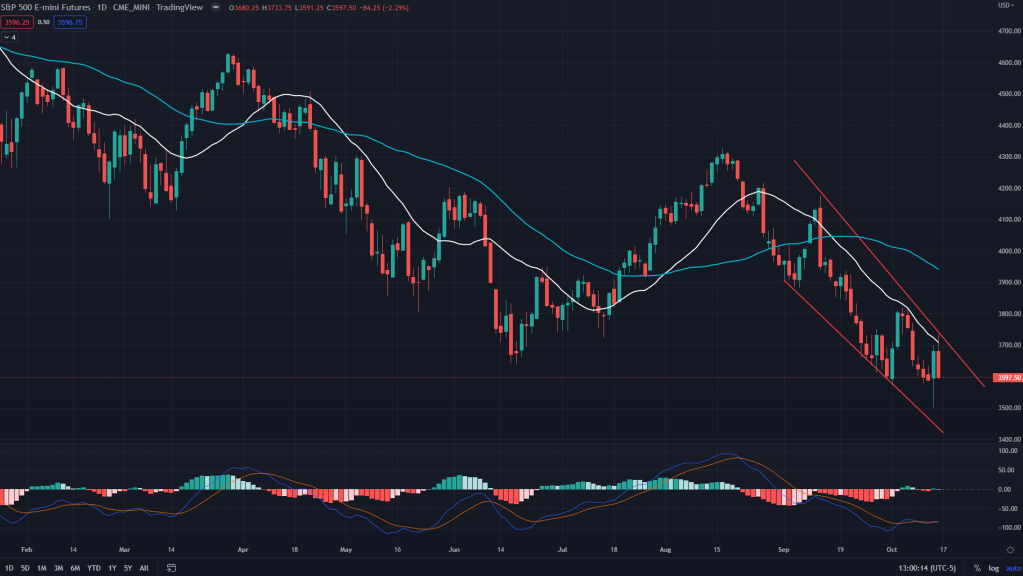Click the S&P 500 E-mini Futures title
The height and width of the screenshot is (576, 1023).
click(46, 8)
